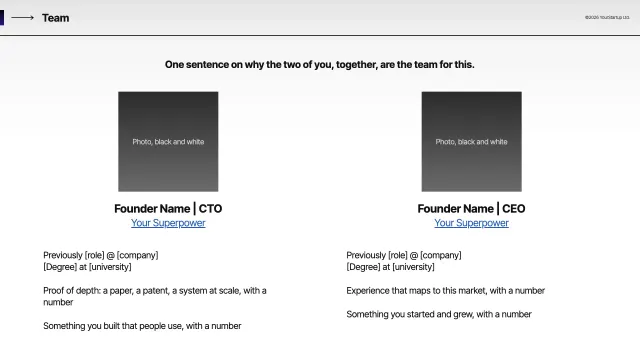Open the CEO's Your Superpower link
Viewport: 640px width, 360px height.
pos(471,223)
